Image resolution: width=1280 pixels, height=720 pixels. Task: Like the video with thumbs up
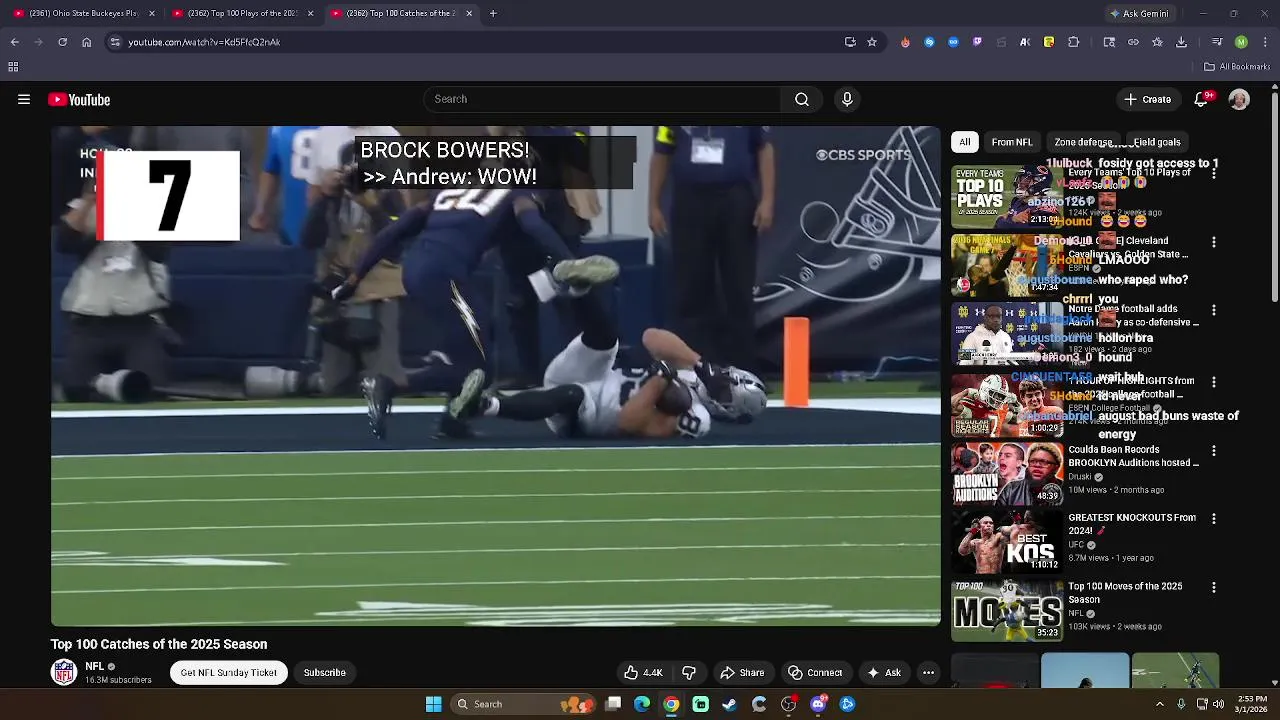[642, 672]
